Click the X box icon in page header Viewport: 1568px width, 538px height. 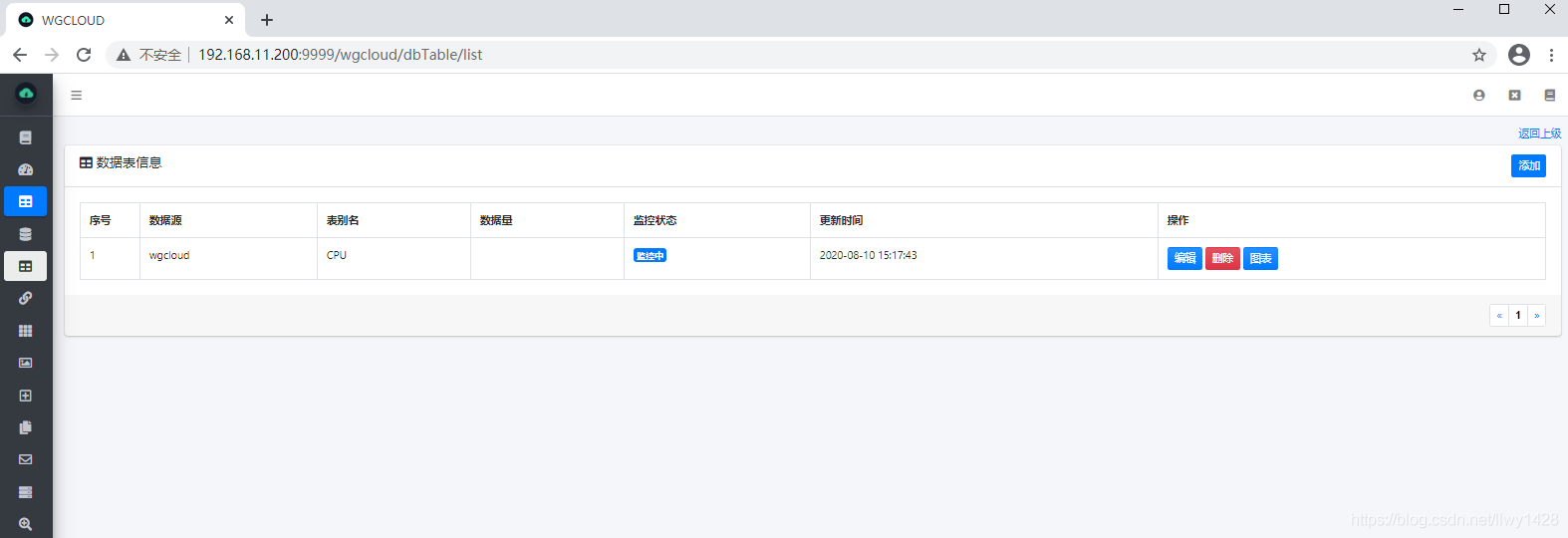[1515, 96]
